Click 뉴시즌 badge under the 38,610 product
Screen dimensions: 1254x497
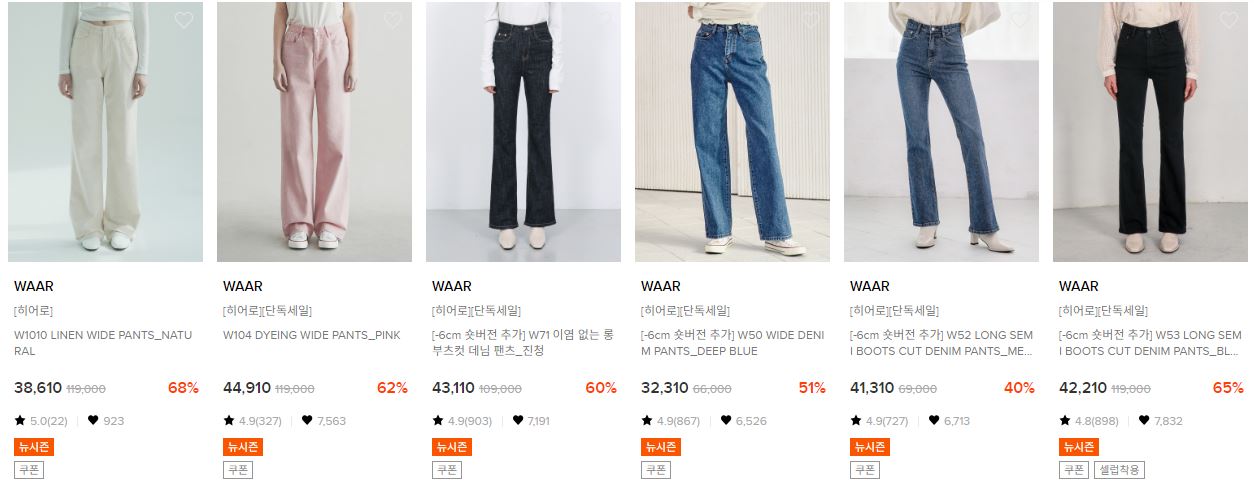point(33,447)
